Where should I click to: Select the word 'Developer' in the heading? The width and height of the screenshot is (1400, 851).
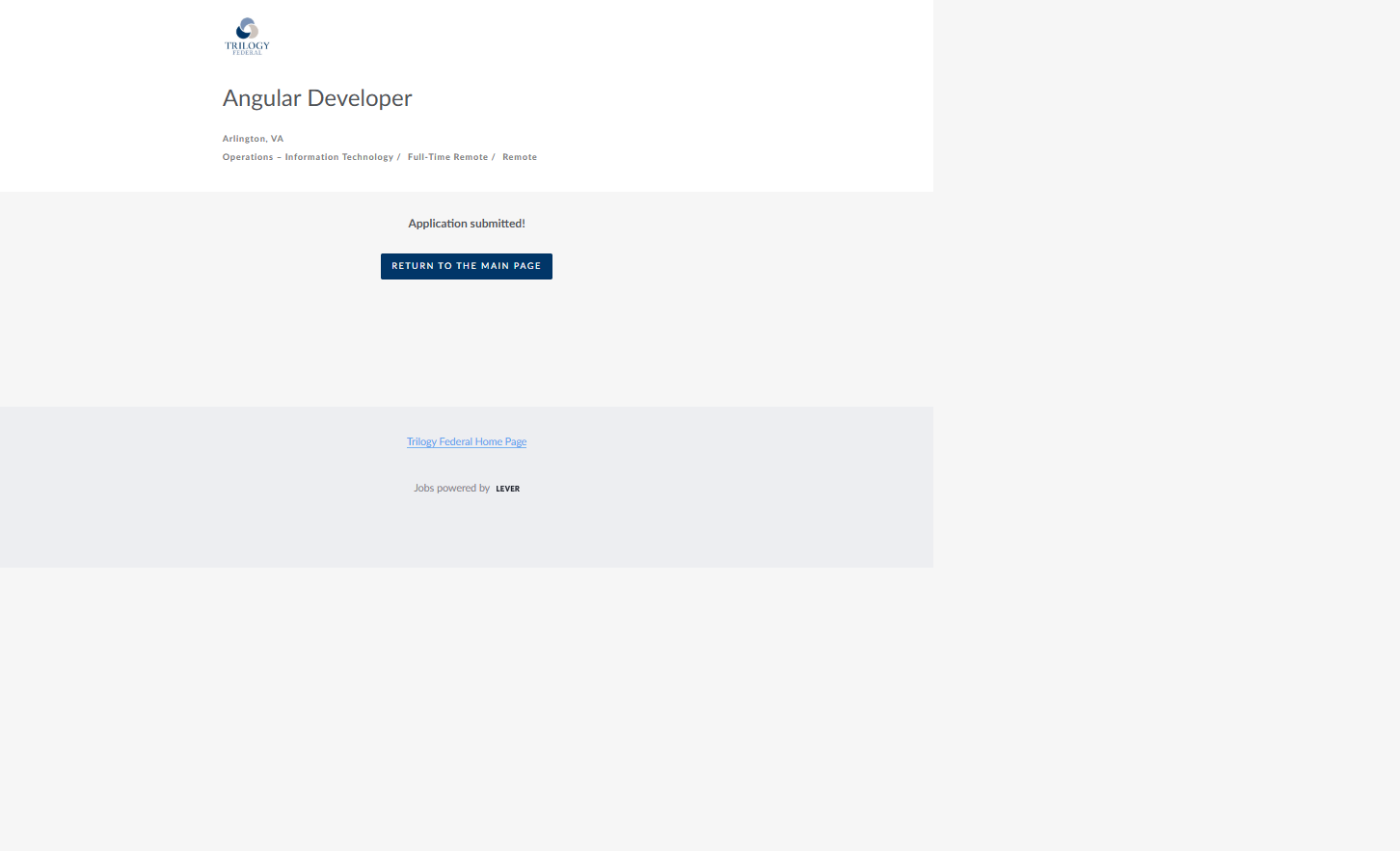coord(360,98)
